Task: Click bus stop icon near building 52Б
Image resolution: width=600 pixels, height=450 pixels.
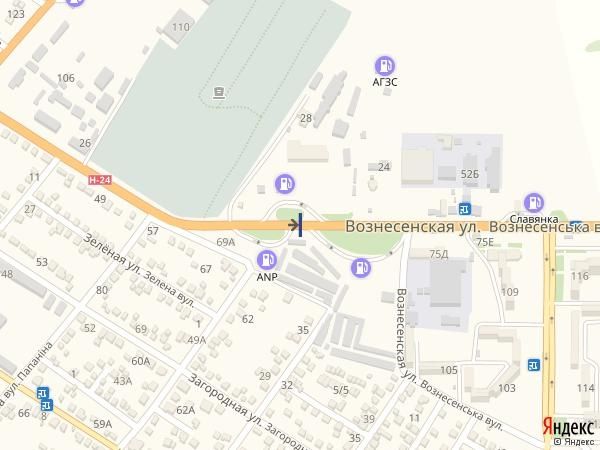Action: pos(465,209)
